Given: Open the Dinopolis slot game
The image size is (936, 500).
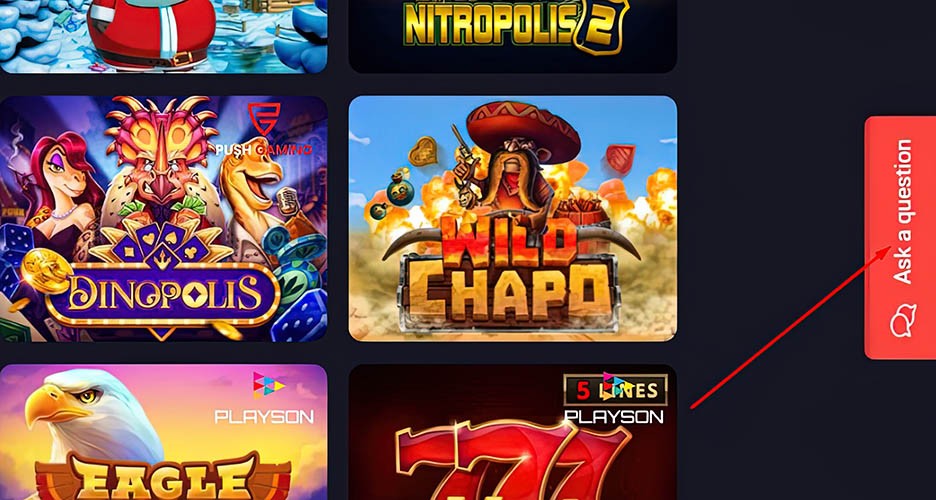Looking at the screenshot, I should (x=164, y=218).
